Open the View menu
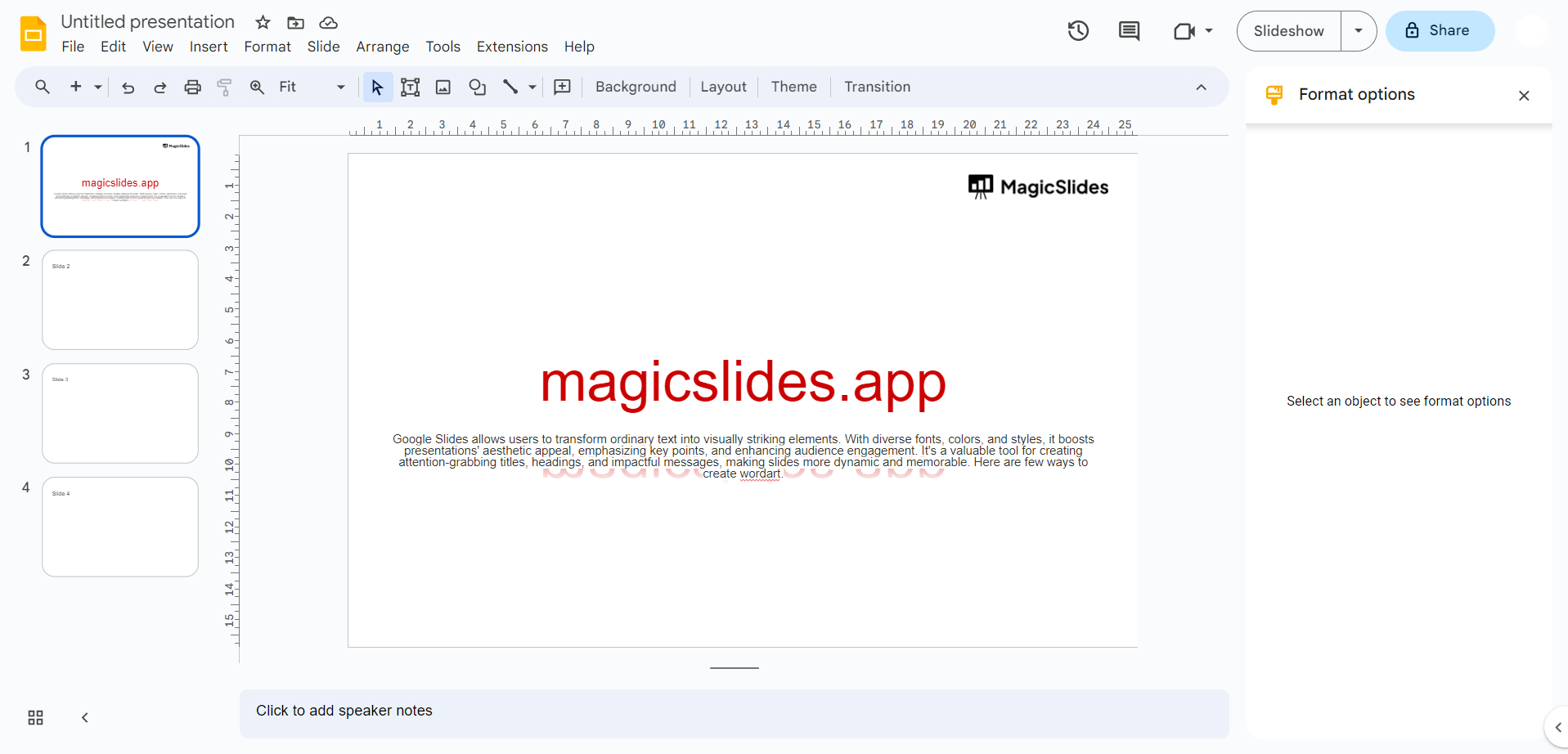 point(158,47)
